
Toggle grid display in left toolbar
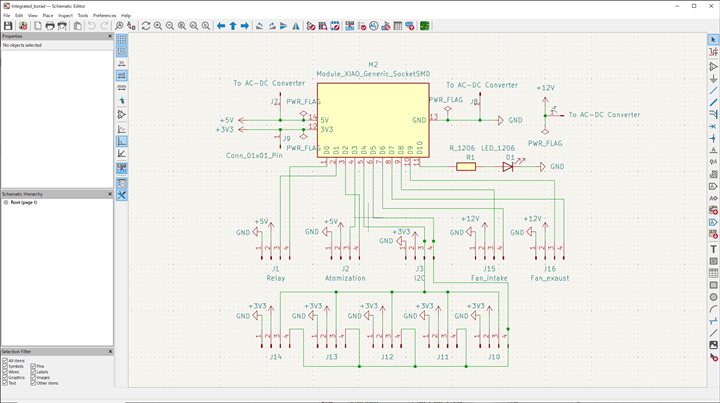pyautogui.click(x=122, y=40)
